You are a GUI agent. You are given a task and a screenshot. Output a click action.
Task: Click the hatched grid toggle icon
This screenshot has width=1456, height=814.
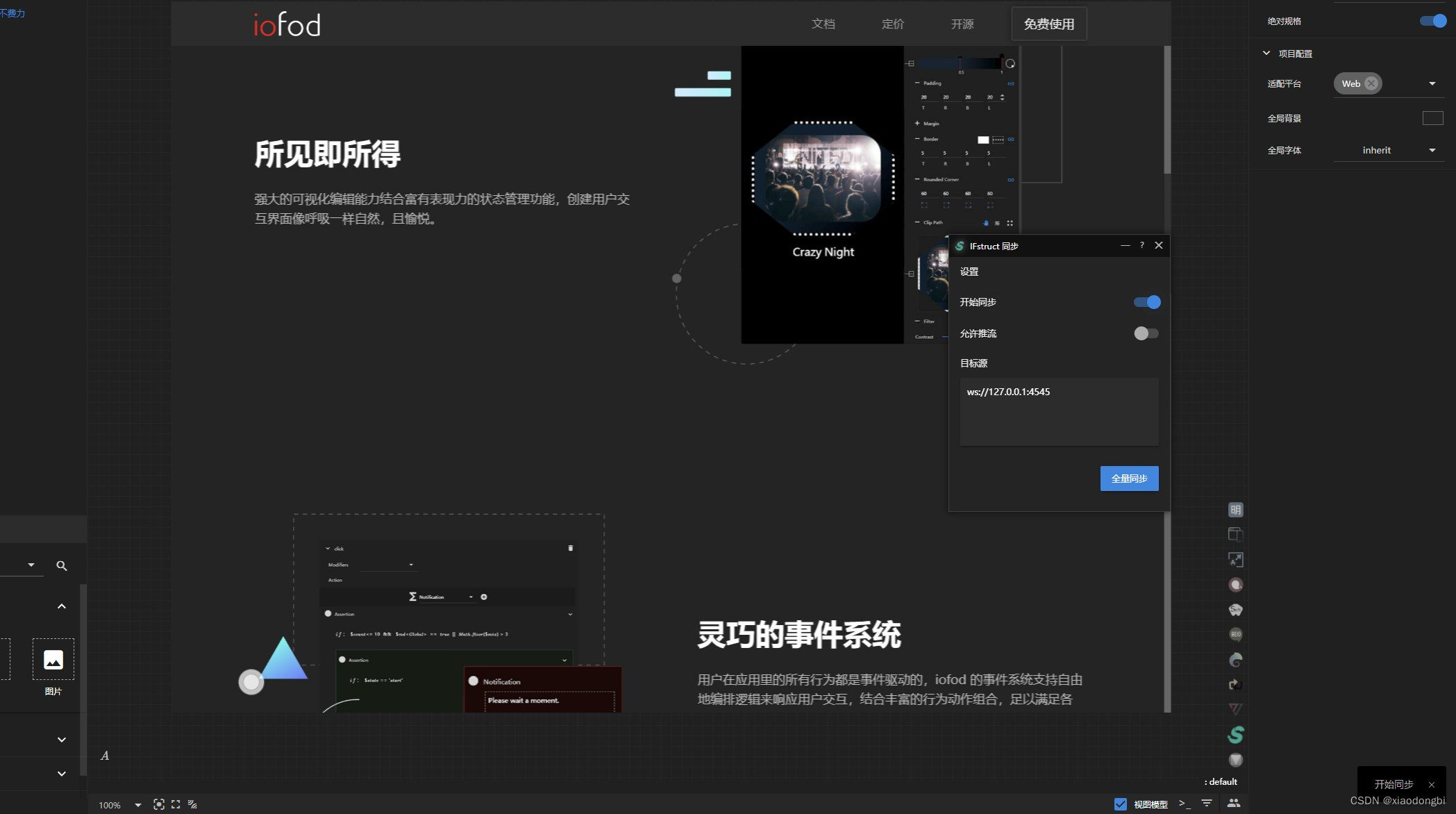[192, 804]
